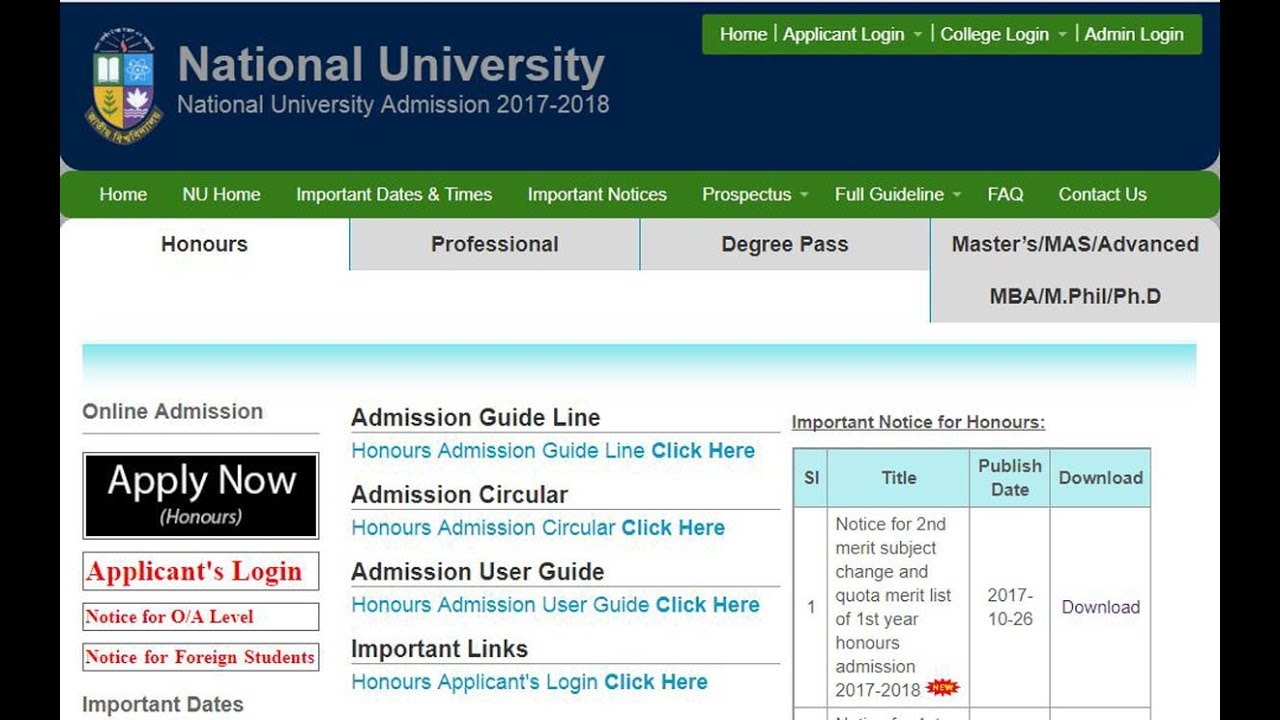Open the FAQ page
This screenshot has height=720, width=1280.
point(1005,194)
